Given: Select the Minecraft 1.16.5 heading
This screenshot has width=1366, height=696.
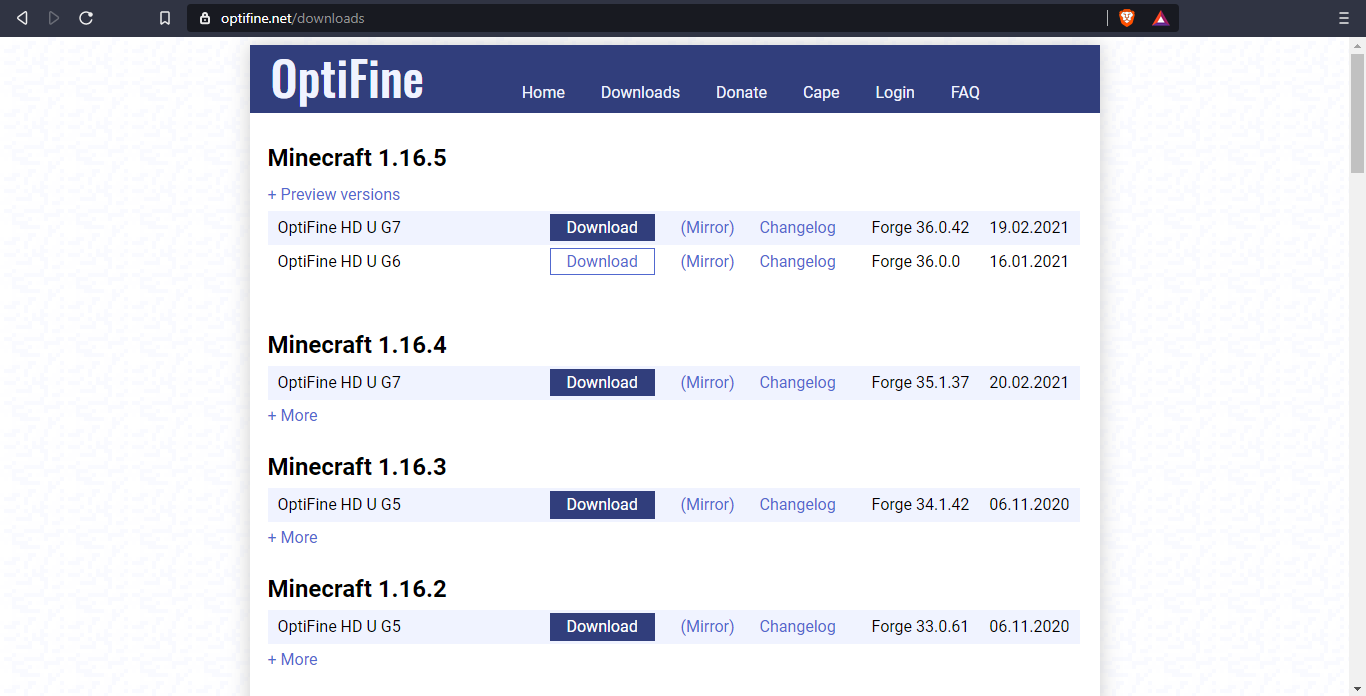Looking at the screenshot, I should [357, 158].
